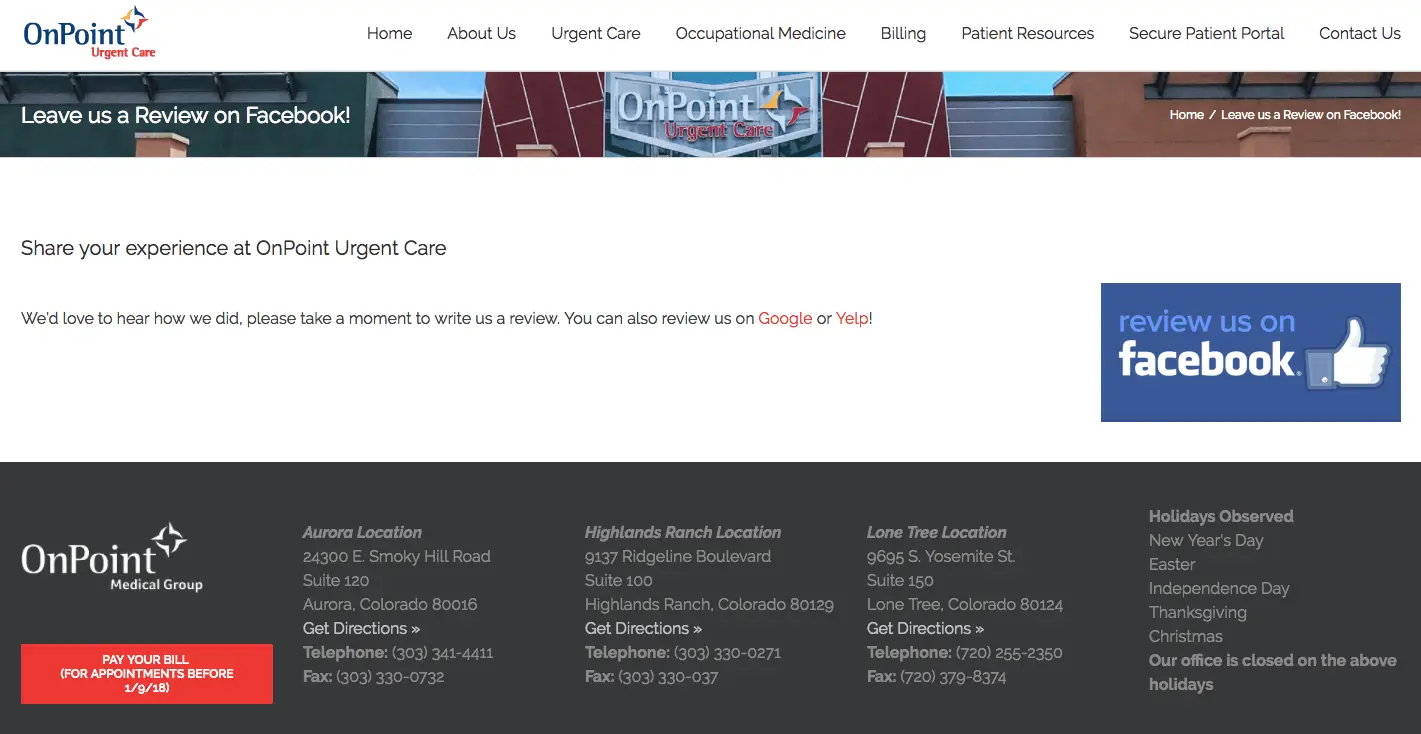The image size is (1421, 734).
Task: Click the address 9695 S. Yosemite St.
Action: 941,556
